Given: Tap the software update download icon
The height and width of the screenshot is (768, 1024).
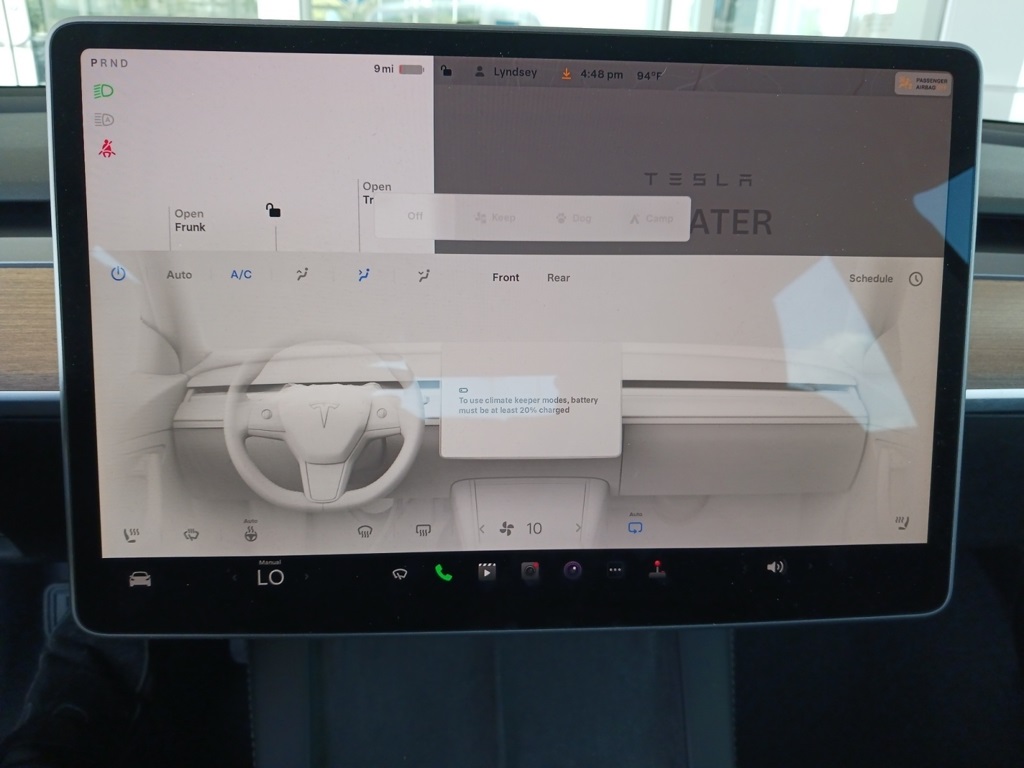Looking at the screenshot, I should [566, 74].
